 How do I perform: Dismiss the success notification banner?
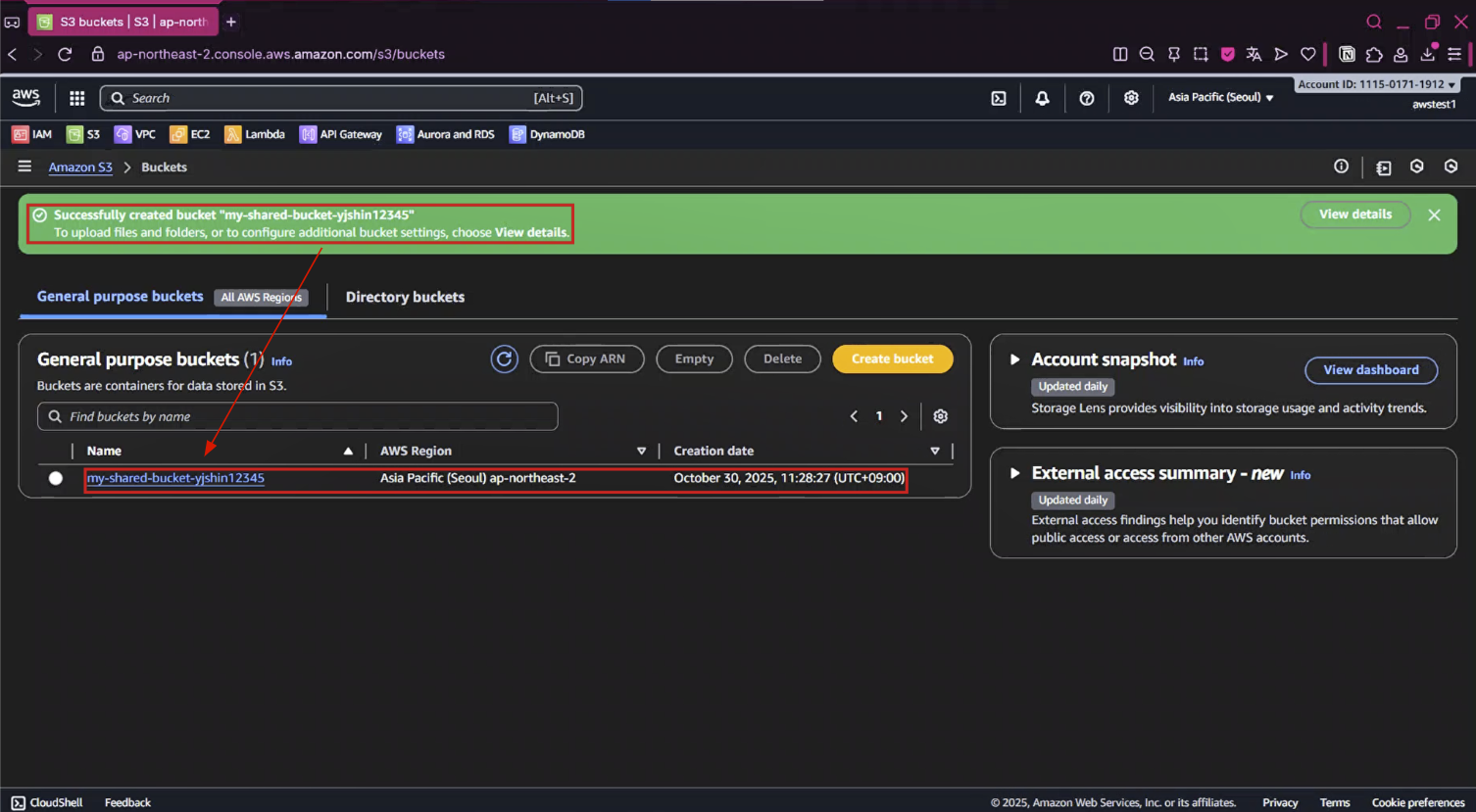1434,215
